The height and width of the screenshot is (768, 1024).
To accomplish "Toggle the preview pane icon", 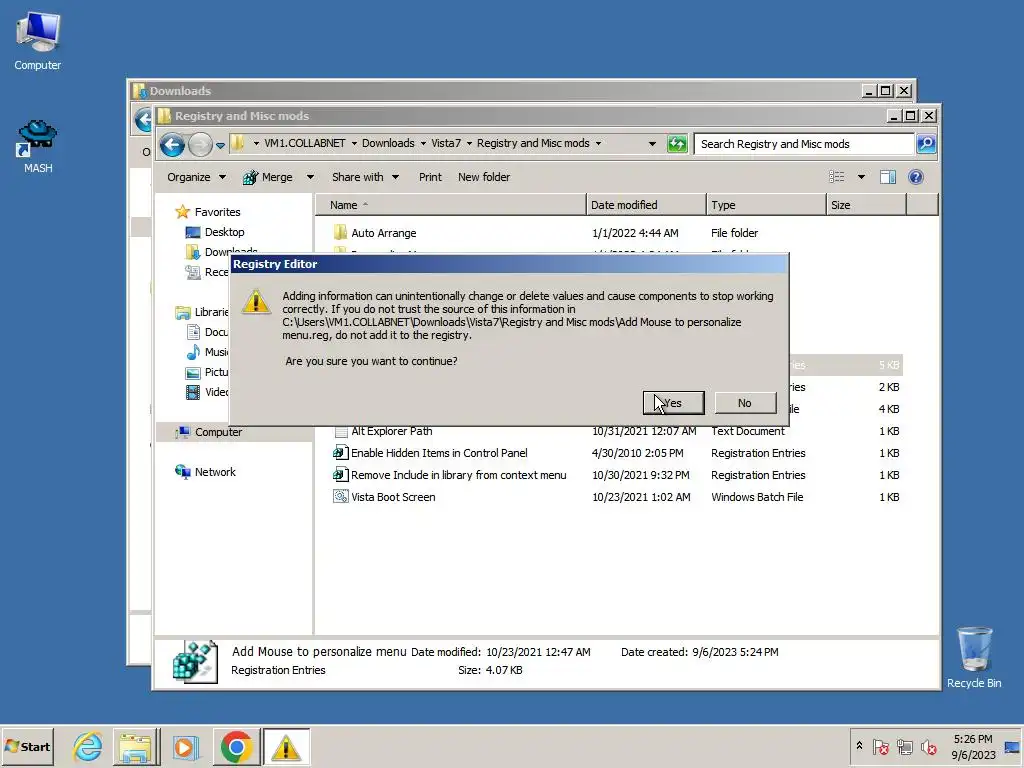I will [x=888, y=177].
